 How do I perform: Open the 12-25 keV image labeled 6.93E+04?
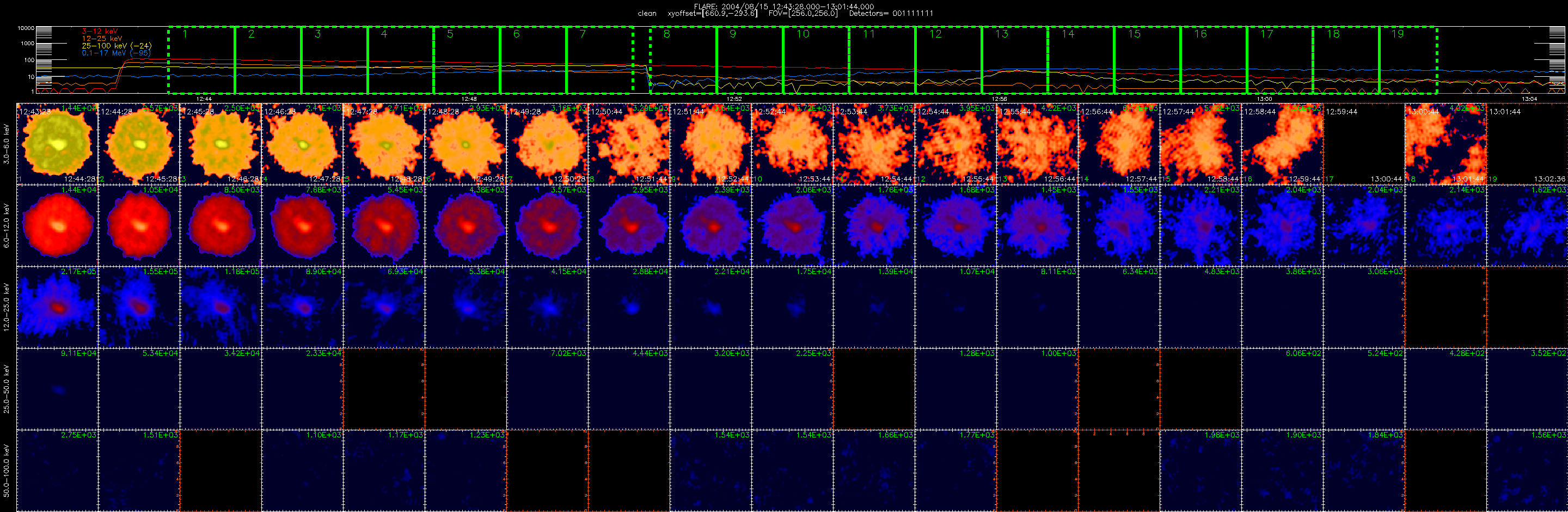(384, 307)
